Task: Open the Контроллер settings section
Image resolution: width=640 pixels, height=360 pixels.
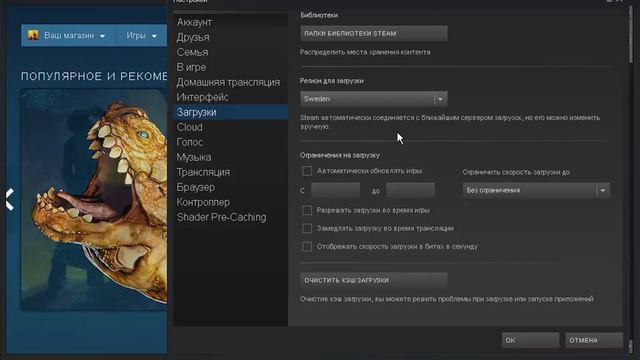Action: pyautogui.click(x=230, y=202)
